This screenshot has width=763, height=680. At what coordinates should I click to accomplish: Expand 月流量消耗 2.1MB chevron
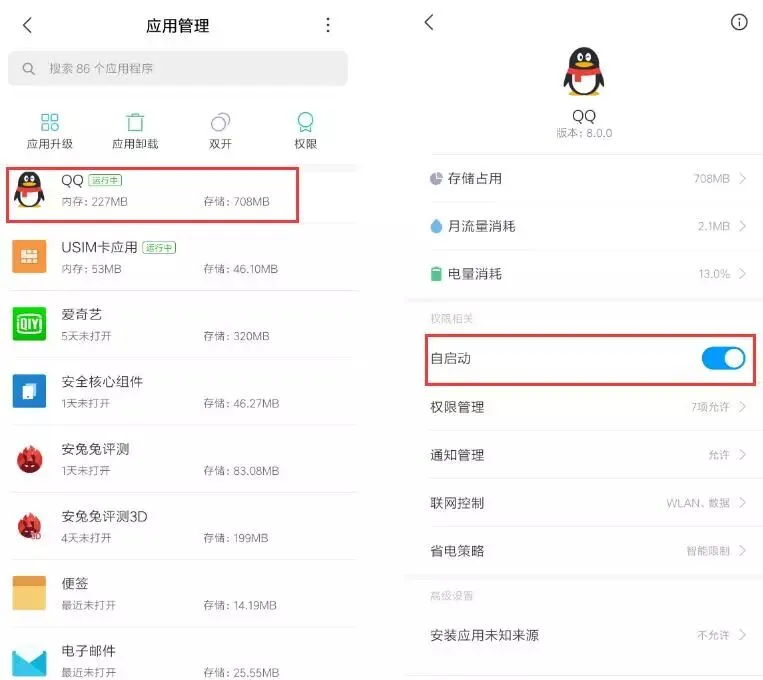point(742,226)
